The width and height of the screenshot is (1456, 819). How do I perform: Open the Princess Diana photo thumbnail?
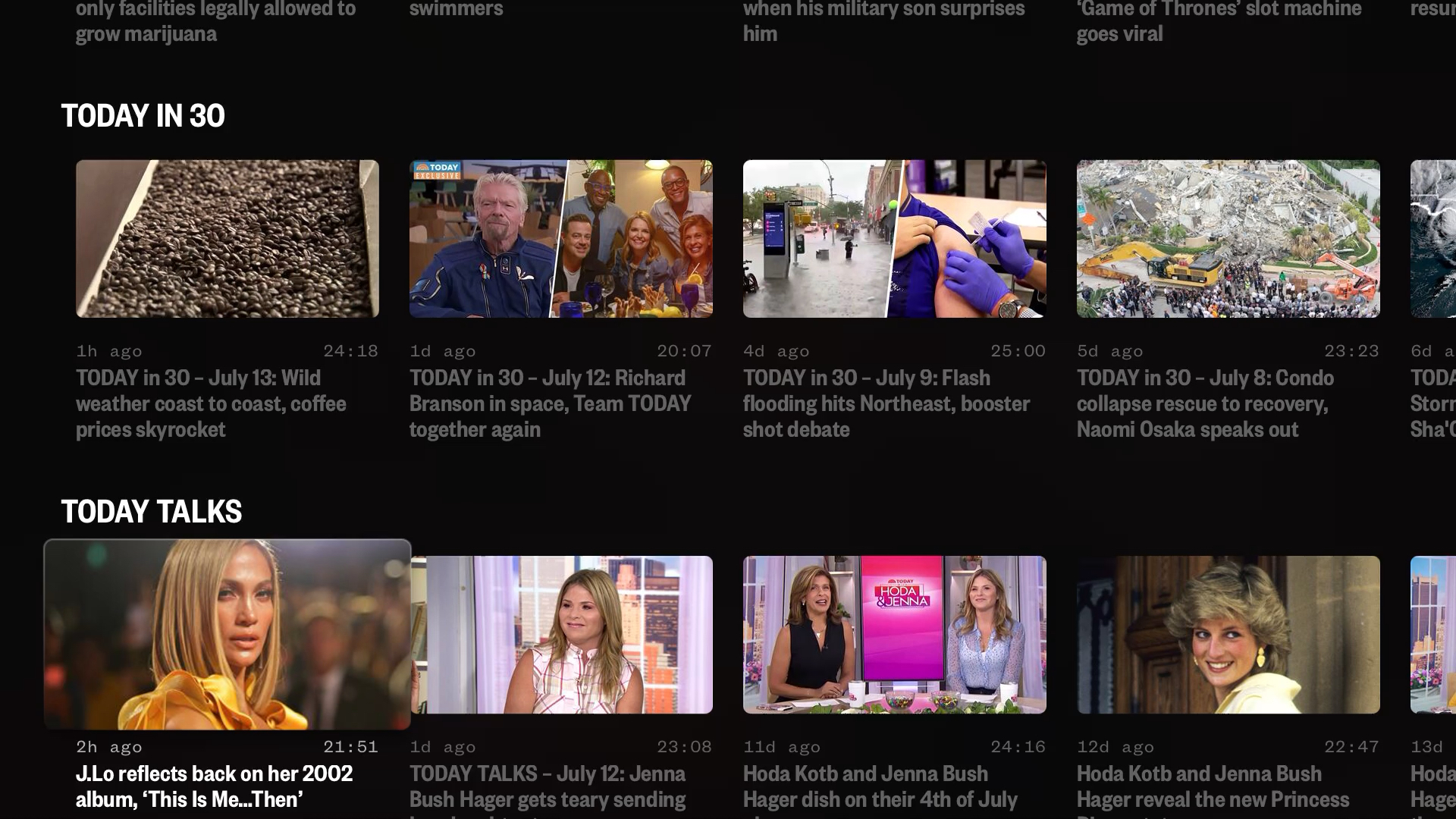point(1228,634)
